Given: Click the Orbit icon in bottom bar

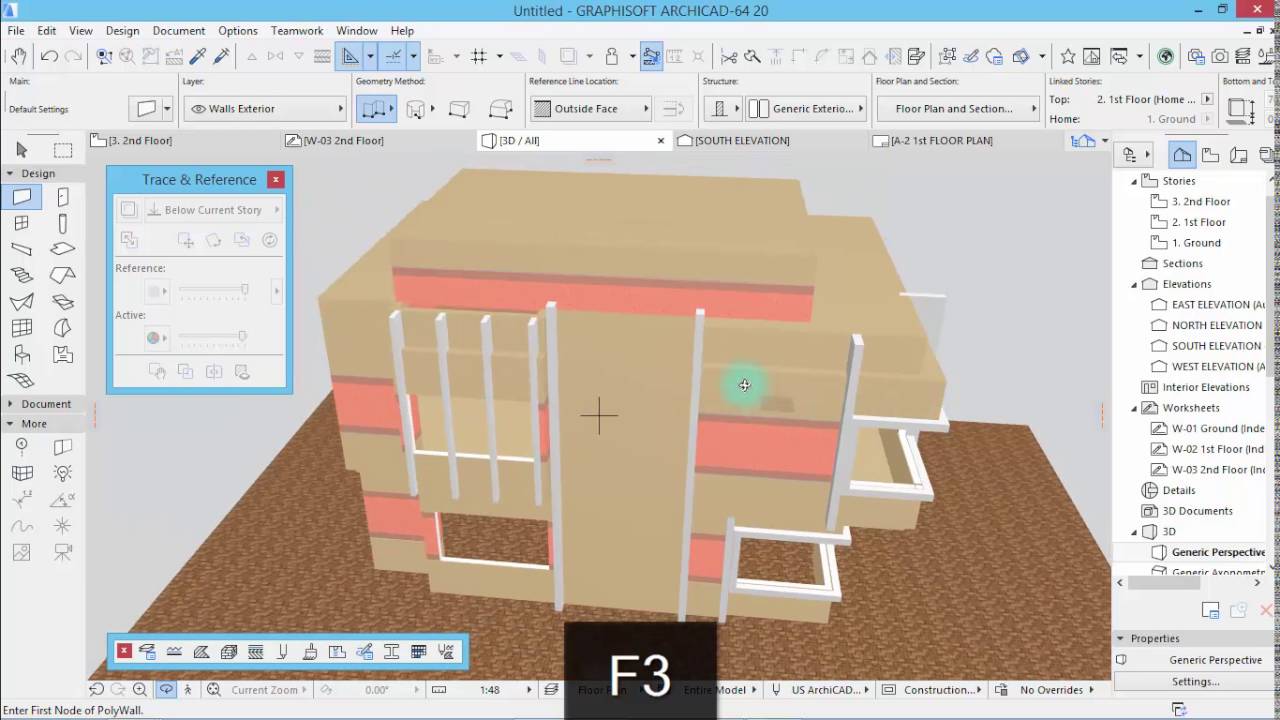Looking at the screenshot, I should point(166,689).
